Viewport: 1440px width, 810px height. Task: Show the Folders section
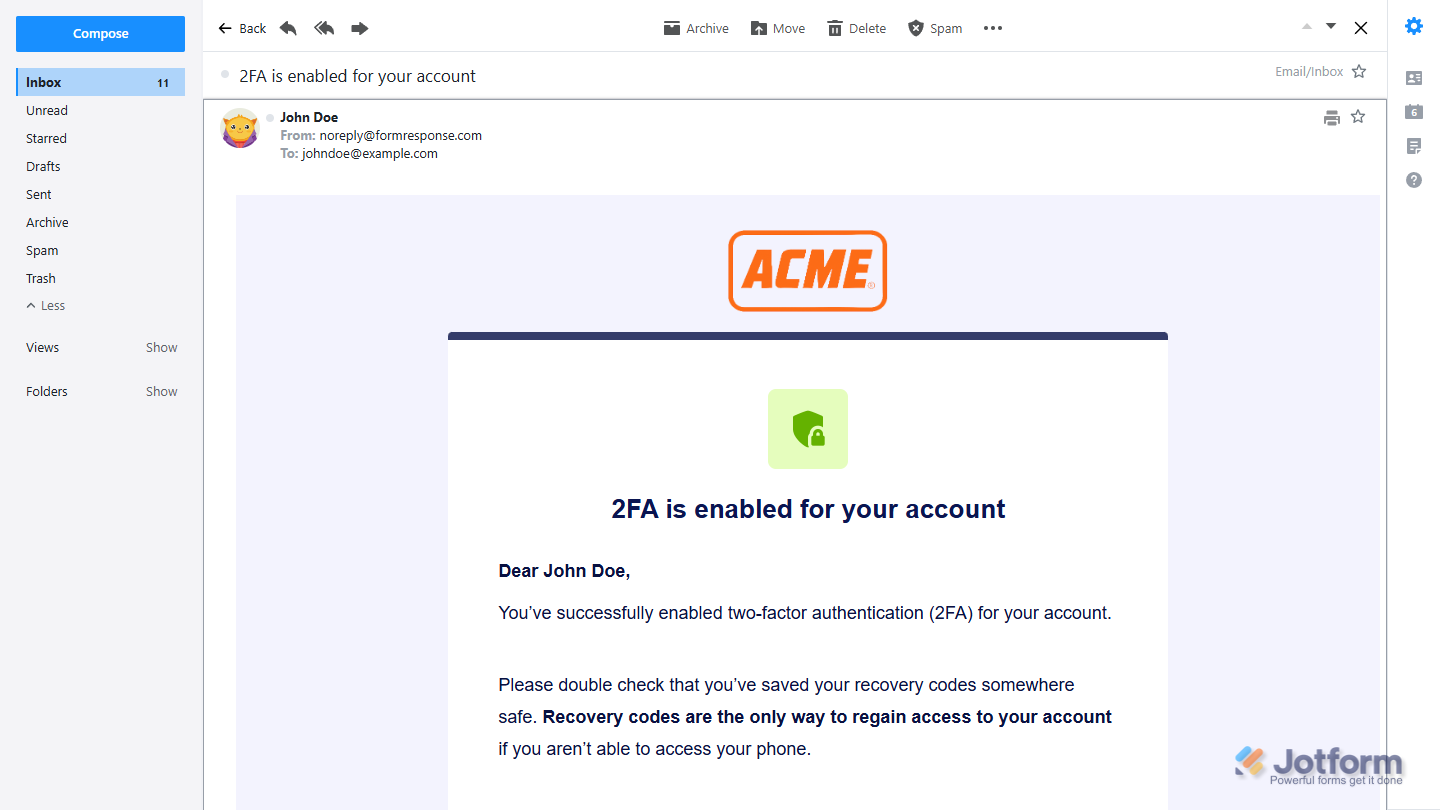click(161, 391)
